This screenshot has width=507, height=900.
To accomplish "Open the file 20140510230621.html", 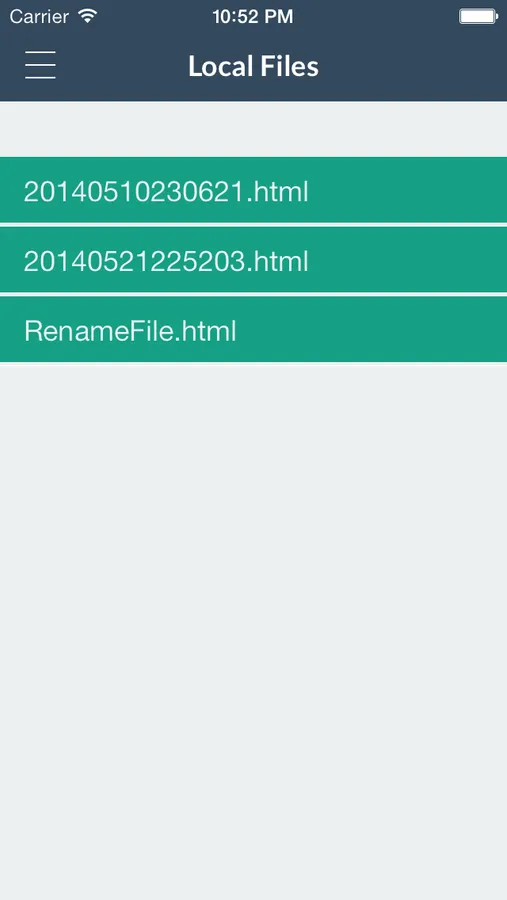I will tap(253, 190).
